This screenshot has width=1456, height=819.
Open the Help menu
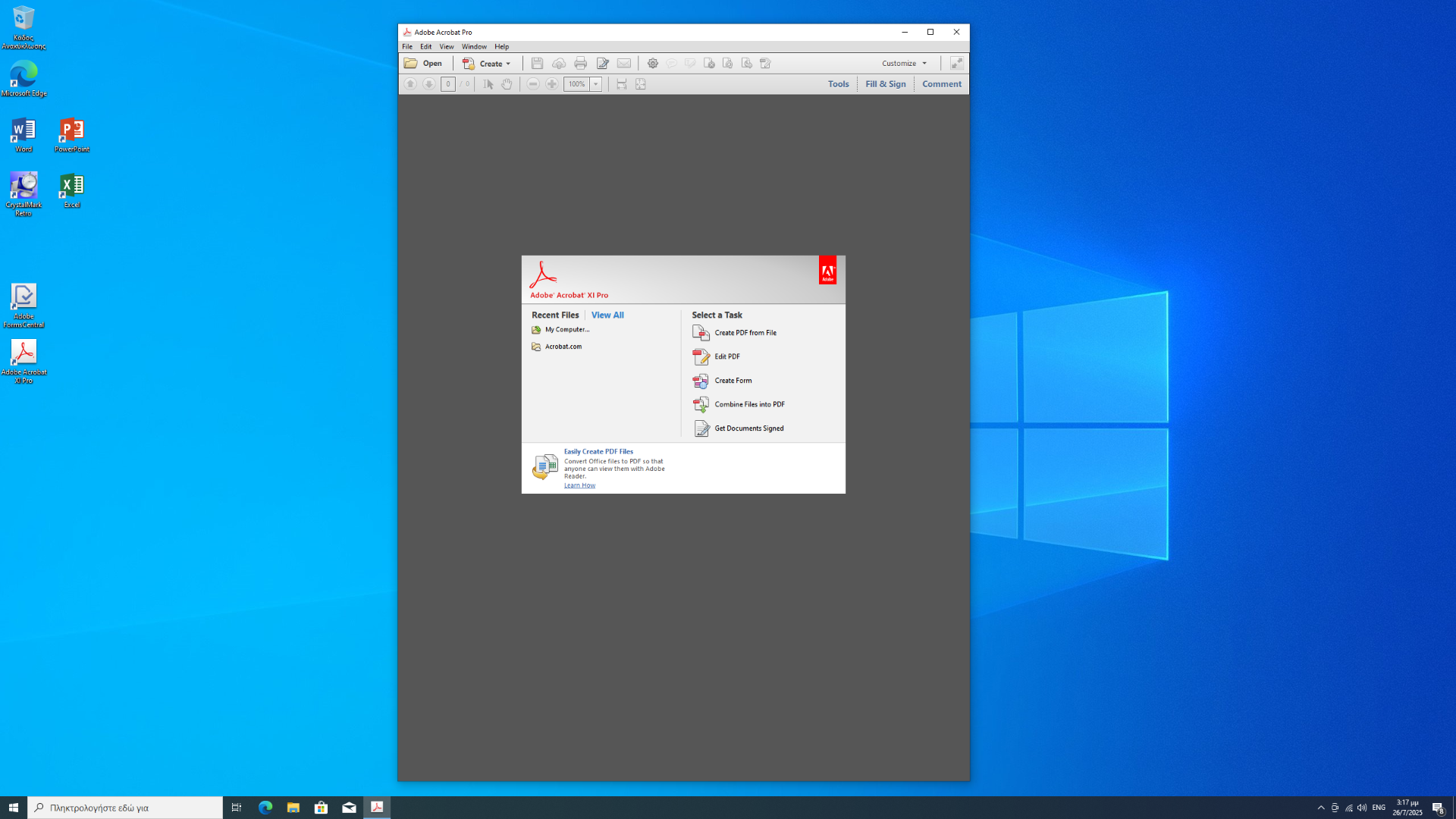(502, 47)
